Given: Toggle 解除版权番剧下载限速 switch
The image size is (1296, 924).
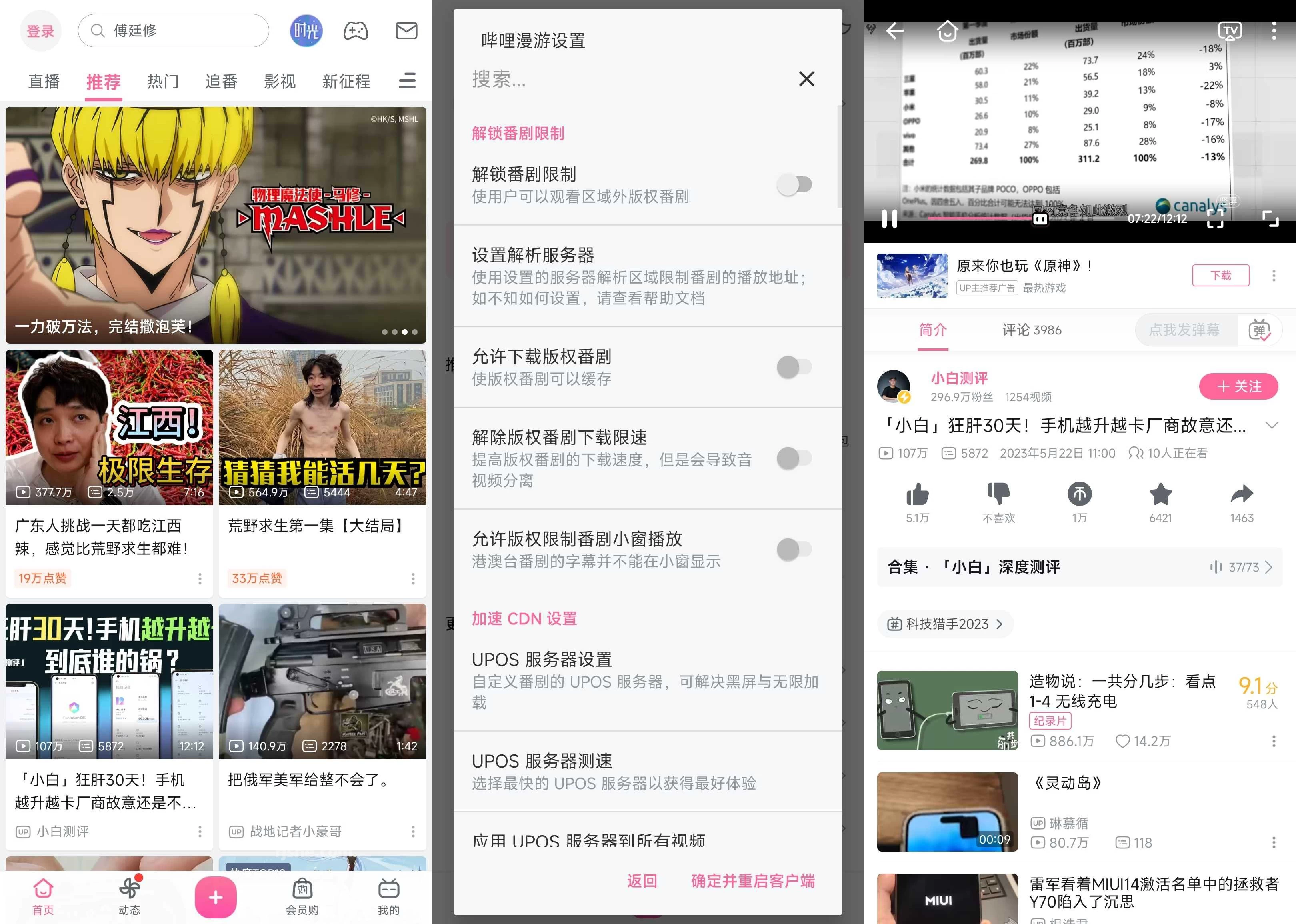Looking at the screenshot, I should pyautogui.click(x=794, y=458).
